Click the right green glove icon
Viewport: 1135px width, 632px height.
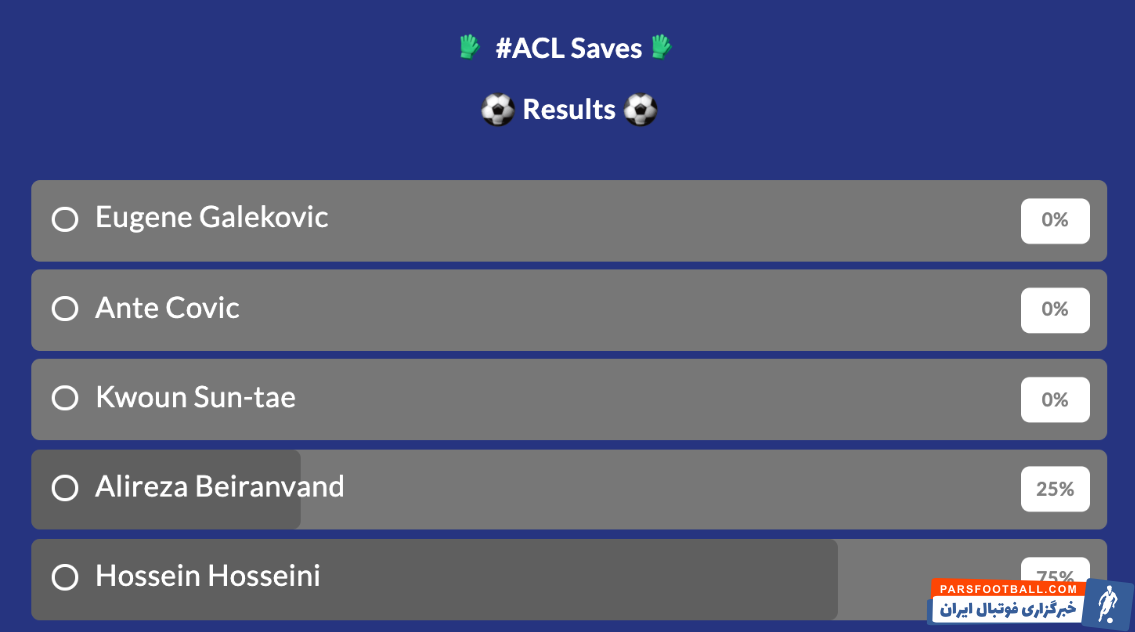coord(661,47)
